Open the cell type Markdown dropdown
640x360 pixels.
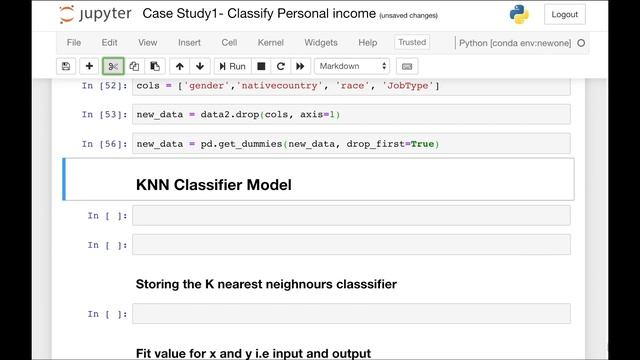click(x=352, y=66)
